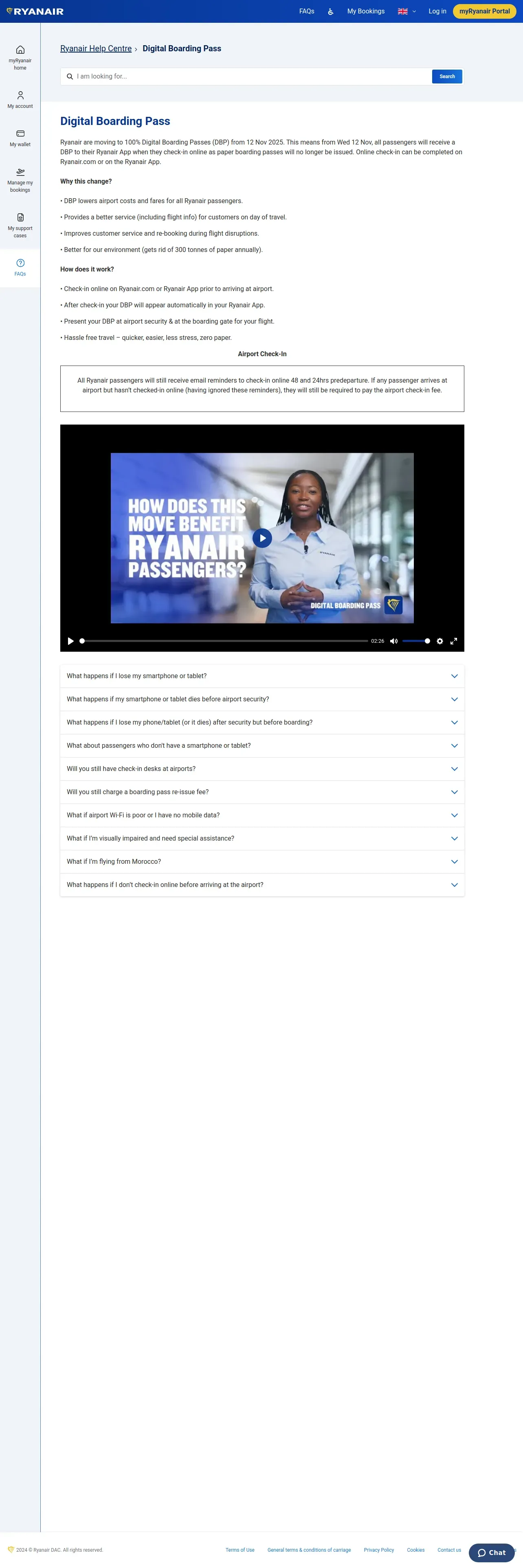This screenshot has width=523, height=1568.
Task: Adjust the video volume slider
Action: 416,641
